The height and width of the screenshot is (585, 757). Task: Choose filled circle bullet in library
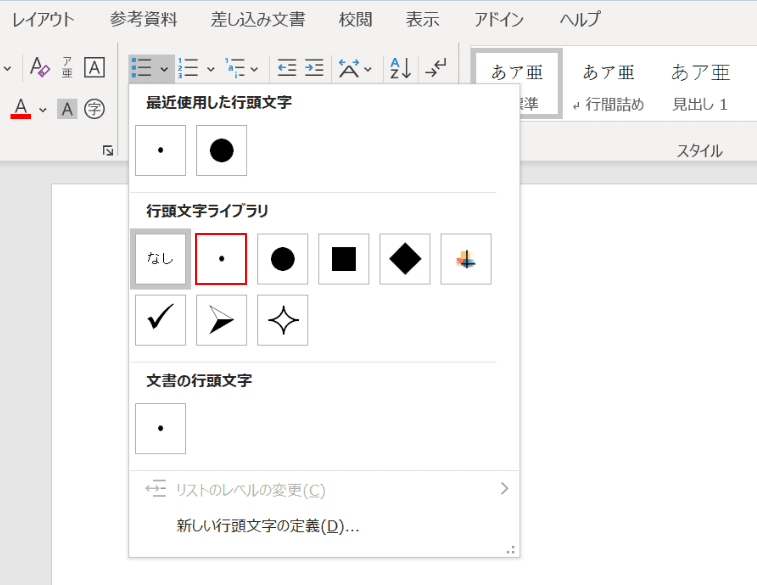282,259
